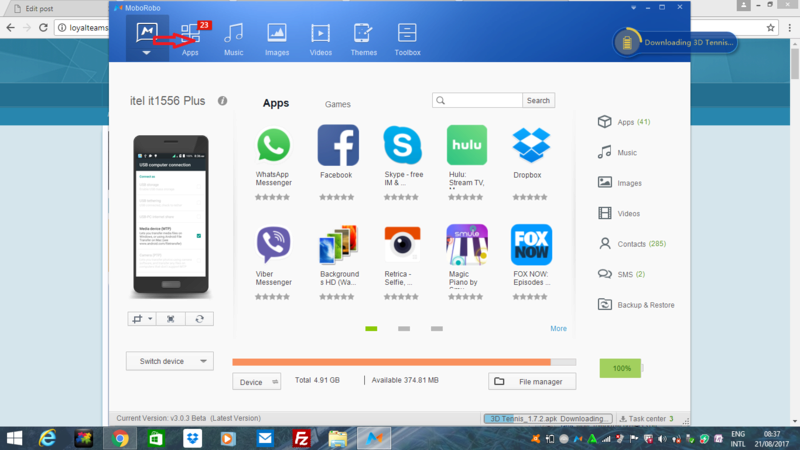Open Music in right sidebar
800x450 pixels.
pyautogui.click(x=617, y=152)
